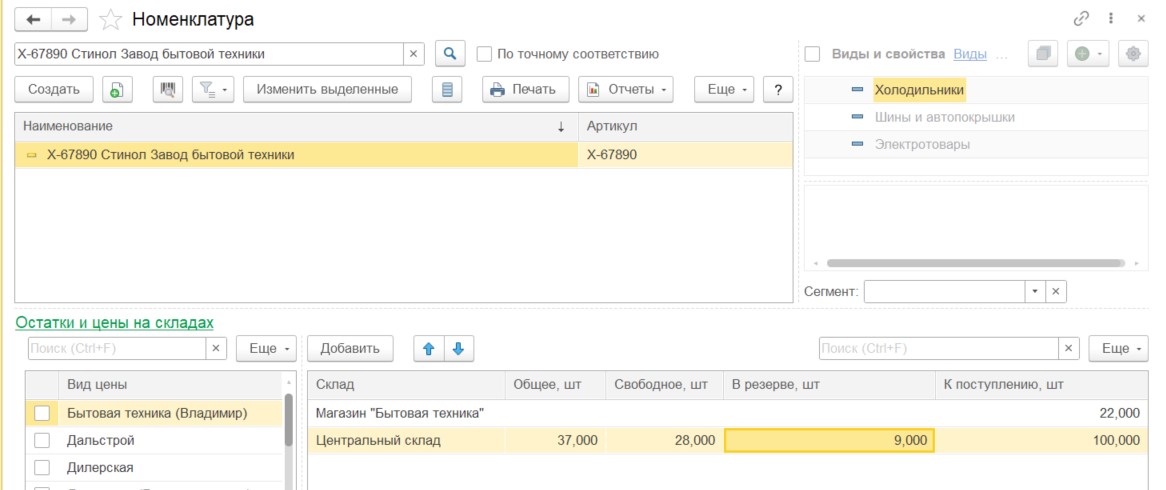Click the barcode search icon
The height and width of the screenshot is (490, 1166).
pyautogui.click(x=167, y=89)
